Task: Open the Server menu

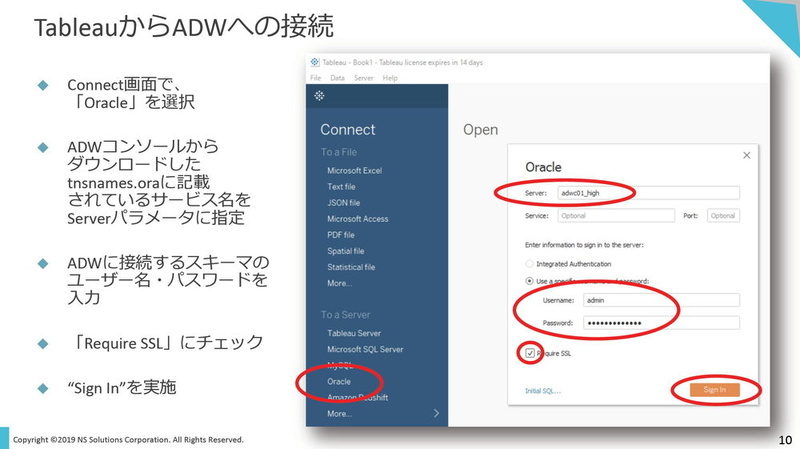Action: point(364,78)
